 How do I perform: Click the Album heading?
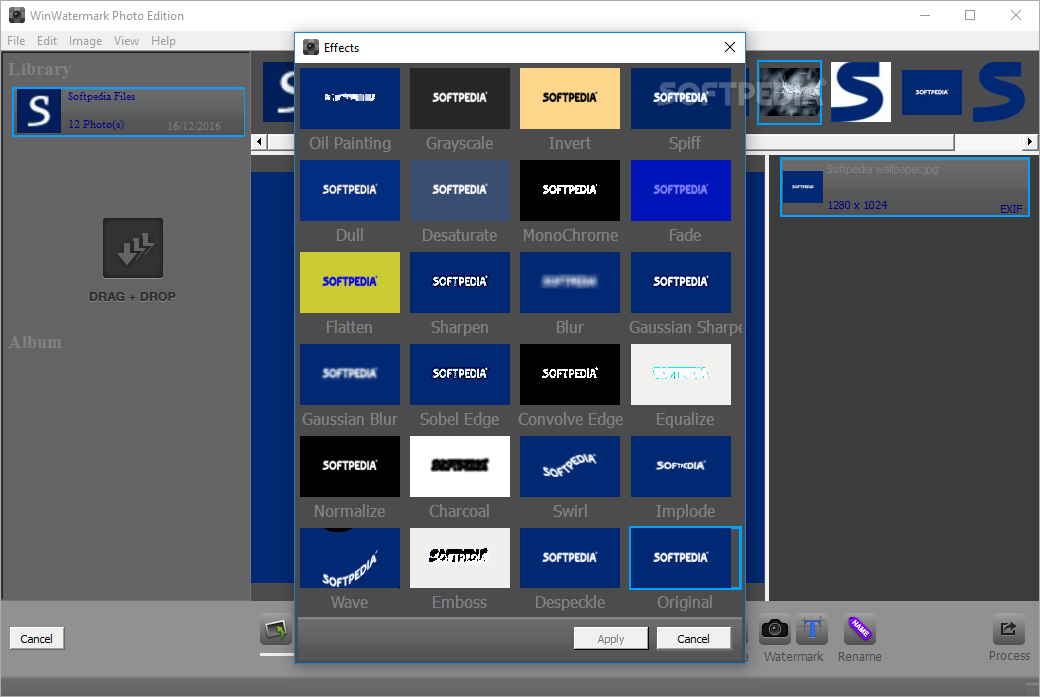(35, 342)
